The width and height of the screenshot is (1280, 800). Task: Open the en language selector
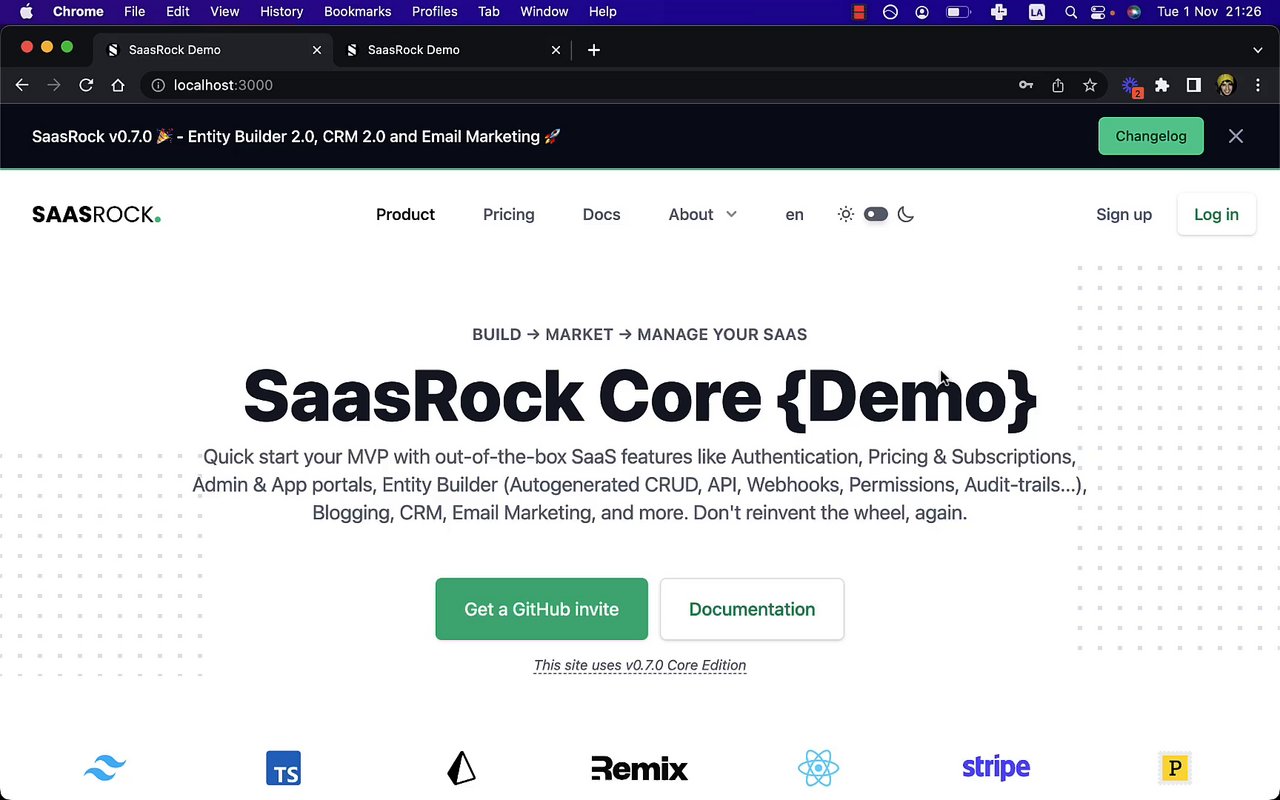[x=795, y=214]
